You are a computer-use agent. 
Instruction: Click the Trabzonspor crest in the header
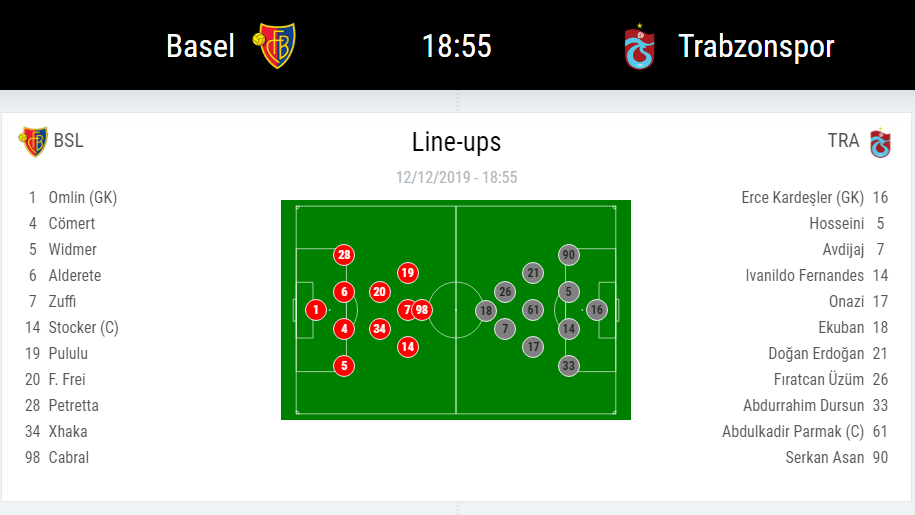click(x=640, y=47)
